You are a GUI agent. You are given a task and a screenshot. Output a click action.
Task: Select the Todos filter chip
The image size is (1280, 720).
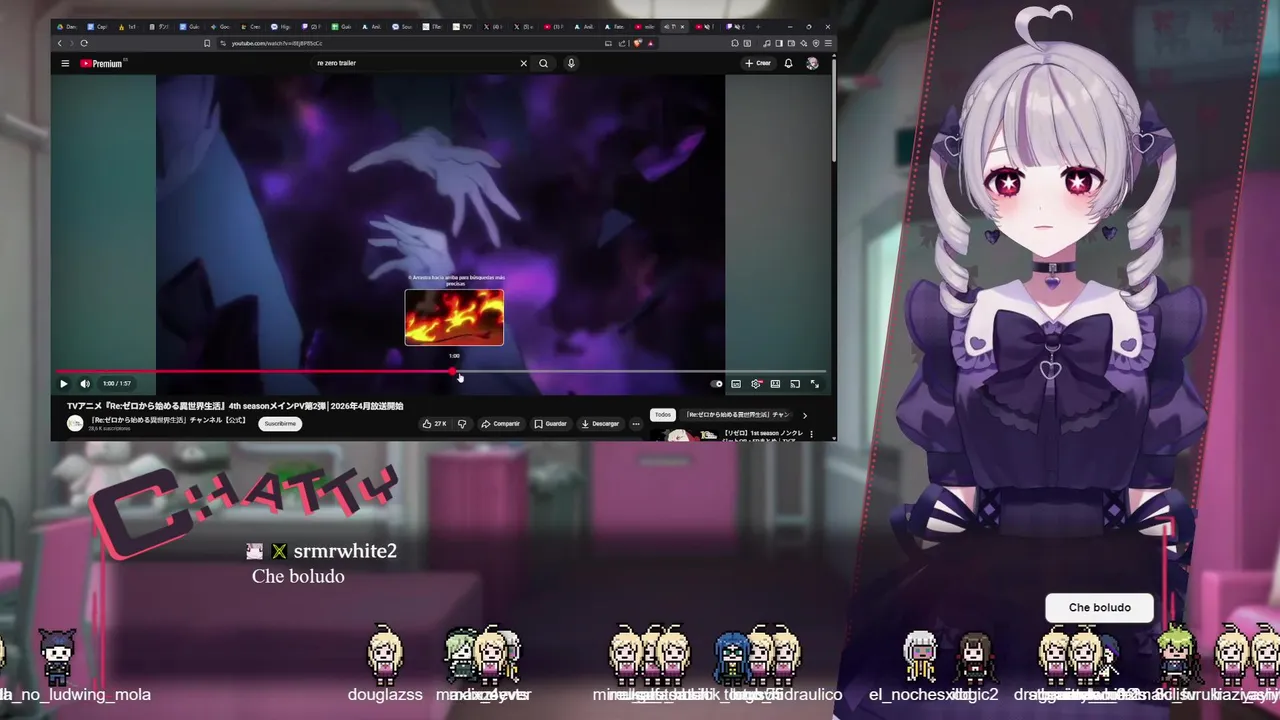[x=663, y=415]
